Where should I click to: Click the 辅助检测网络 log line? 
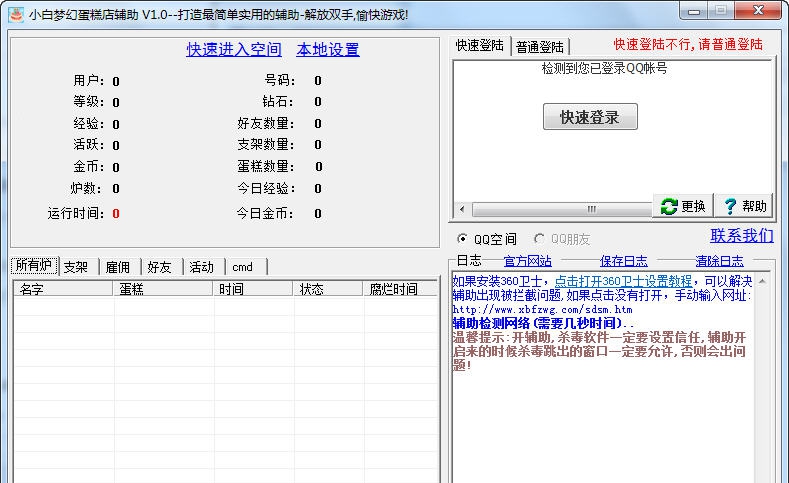coord(543,323)
